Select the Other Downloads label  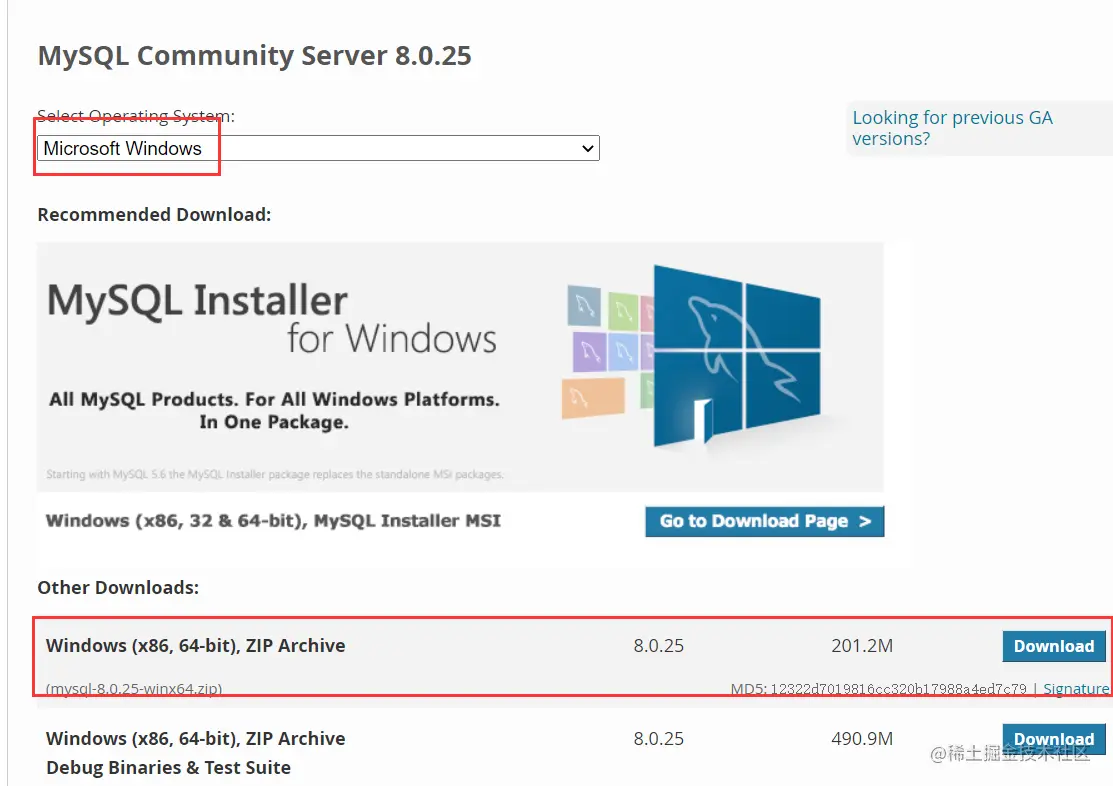point(118,587)
